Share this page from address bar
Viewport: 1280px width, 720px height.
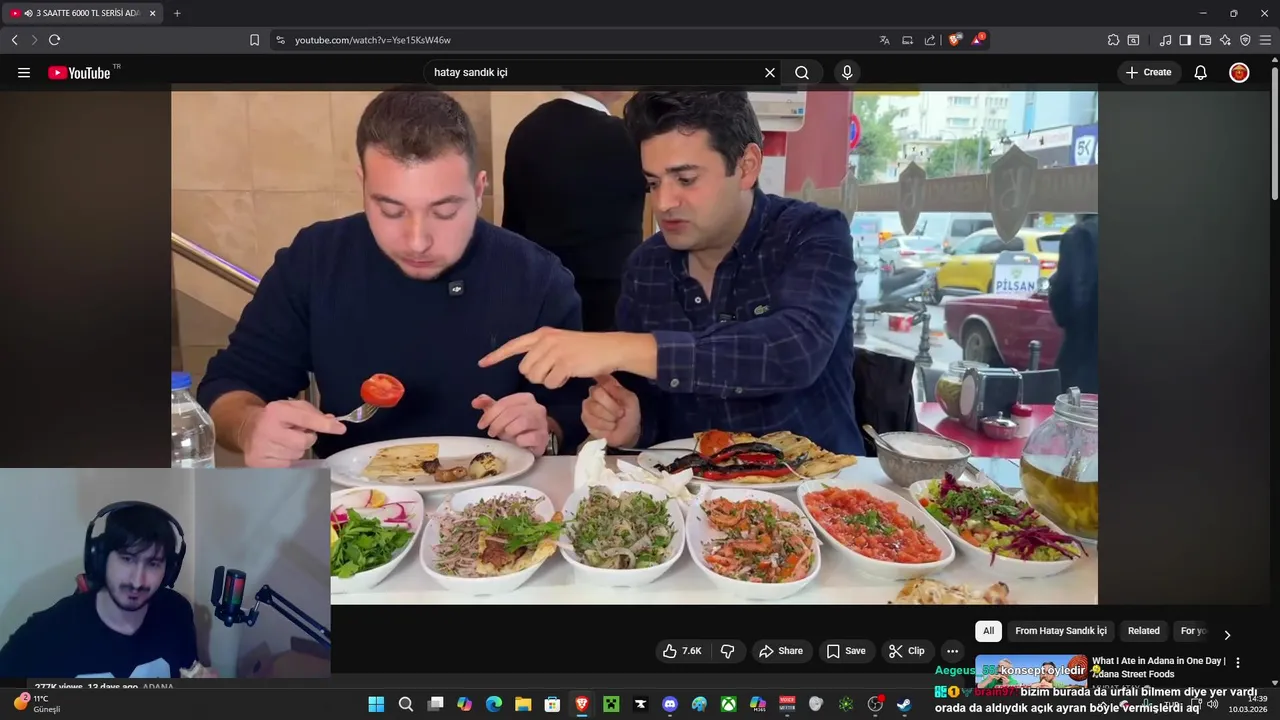[x=930, y=40]
